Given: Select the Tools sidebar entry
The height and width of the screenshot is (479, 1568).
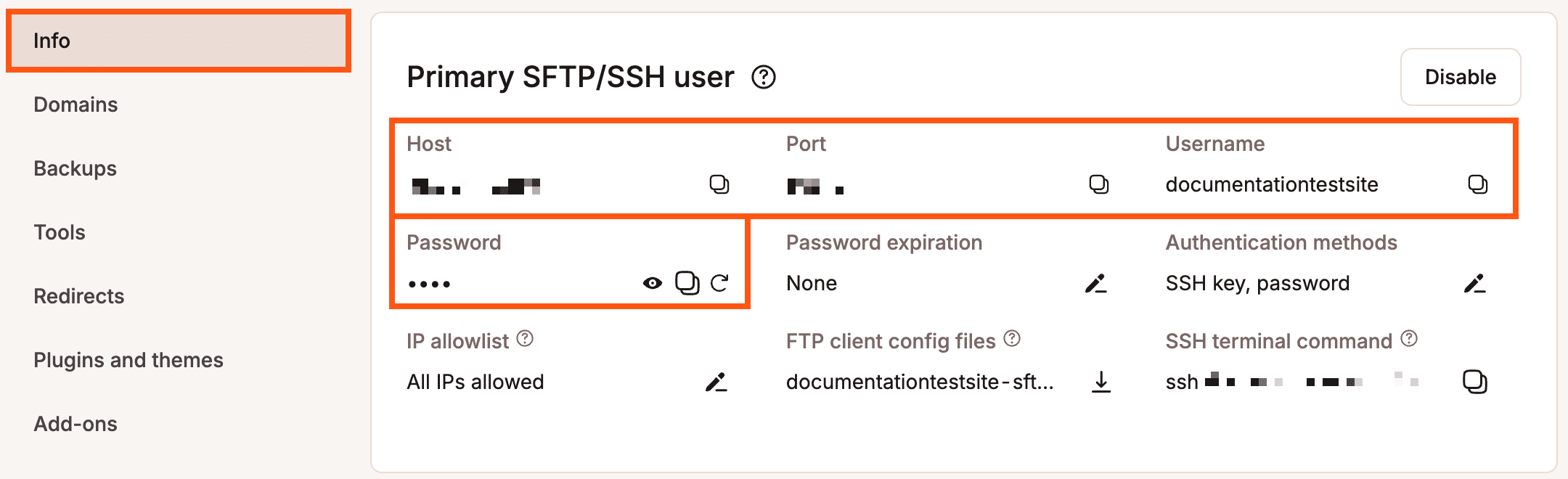Looking at the screenshot, I should (x=60, y=232).
